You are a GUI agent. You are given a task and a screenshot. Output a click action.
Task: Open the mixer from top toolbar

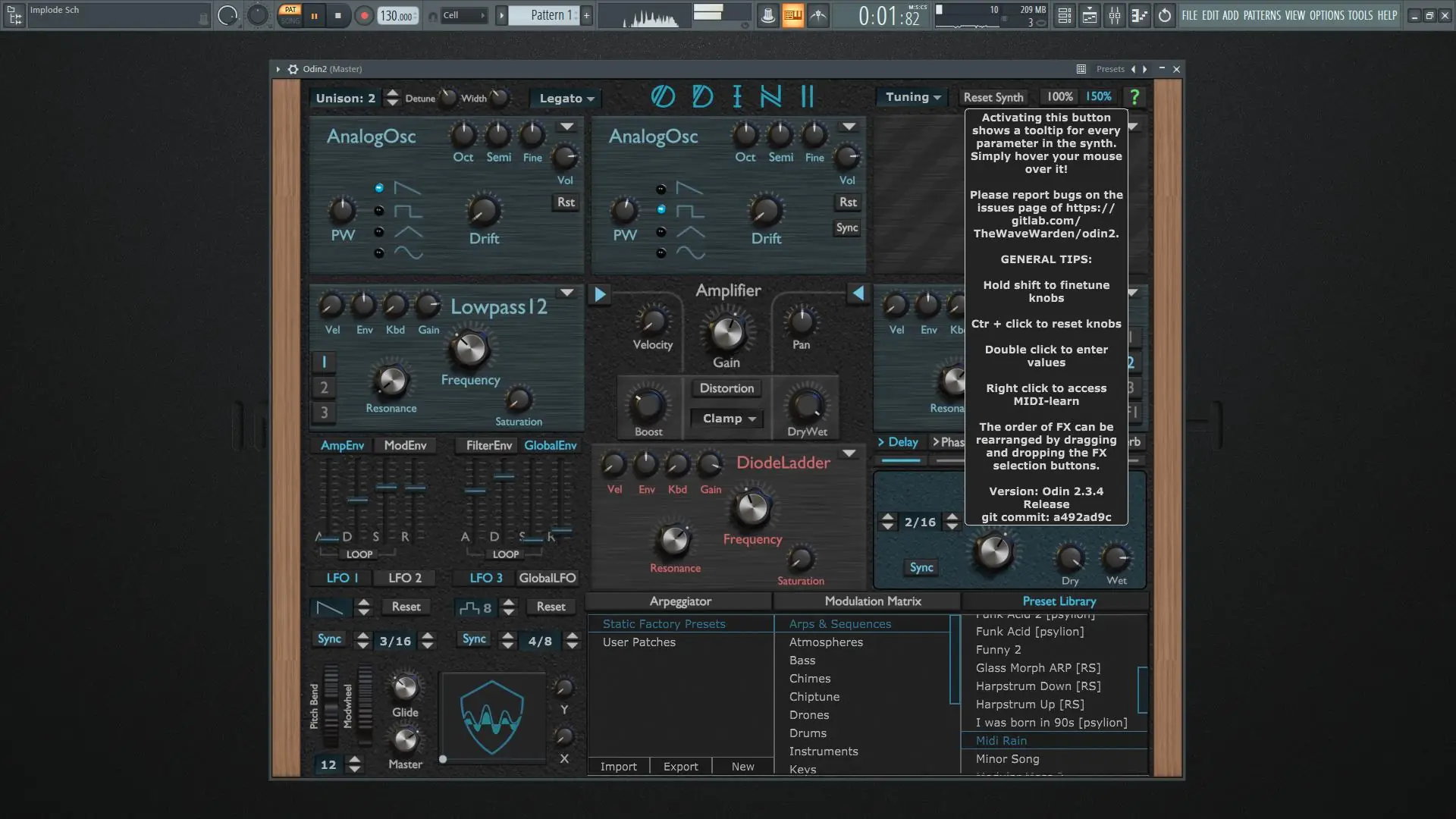1115,15
